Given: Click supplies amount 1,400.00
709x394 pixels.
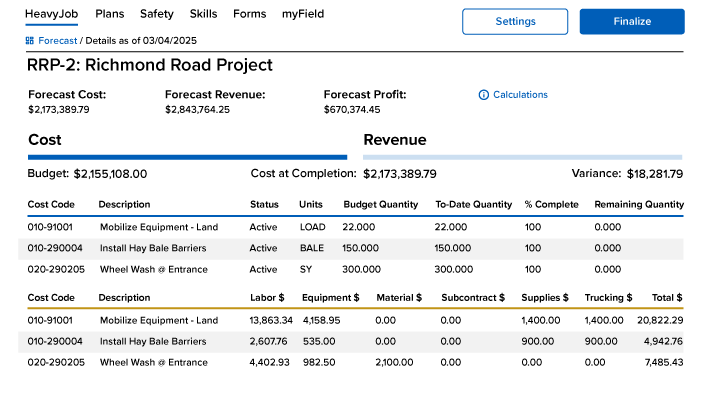Looking at the screenshot, I should click(x=541, y=320).
